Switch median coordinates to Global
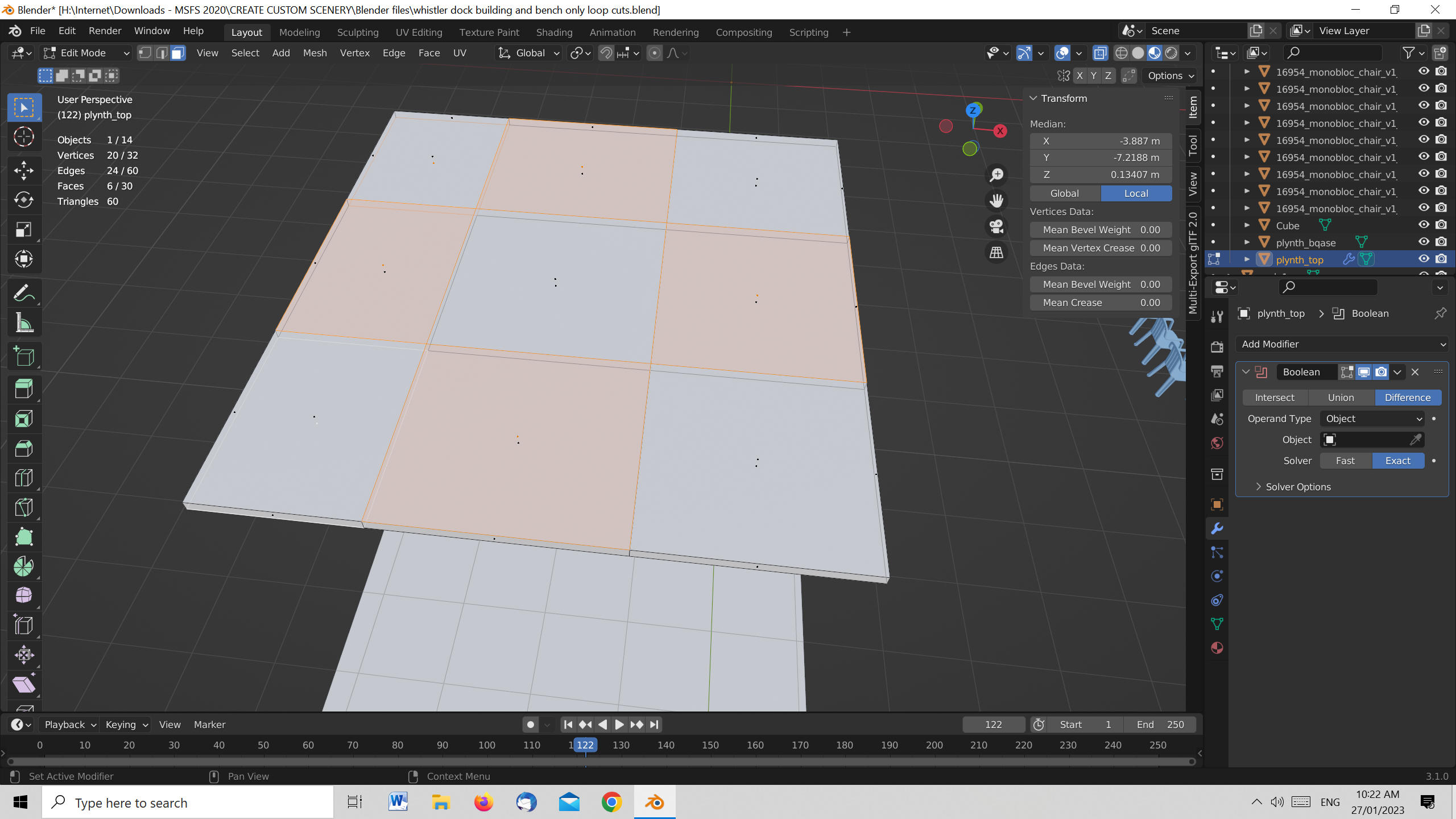 (1065, 193)
